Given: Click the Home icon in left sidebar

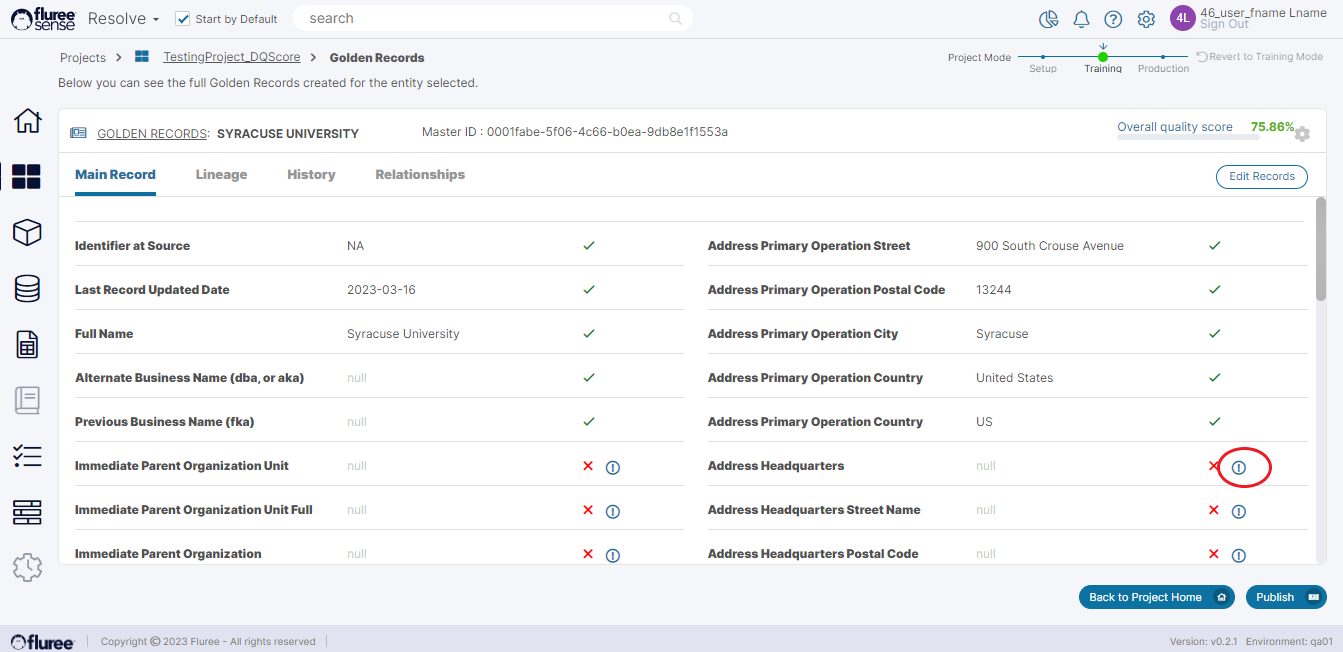Looking at the screenshot, I should pyautogui.click(x=27, y=121).
